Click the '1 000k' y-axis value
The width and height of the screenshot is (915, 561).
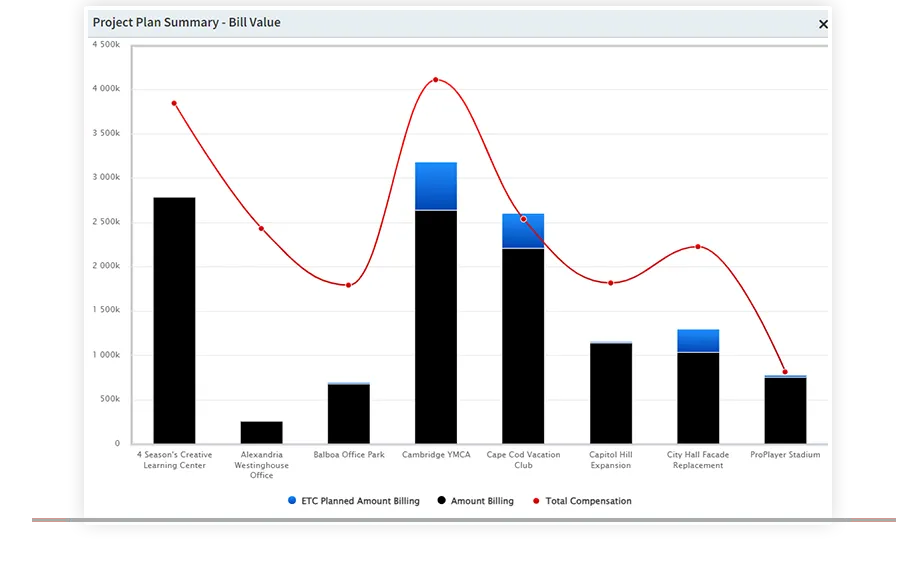(x=106, y=355)
